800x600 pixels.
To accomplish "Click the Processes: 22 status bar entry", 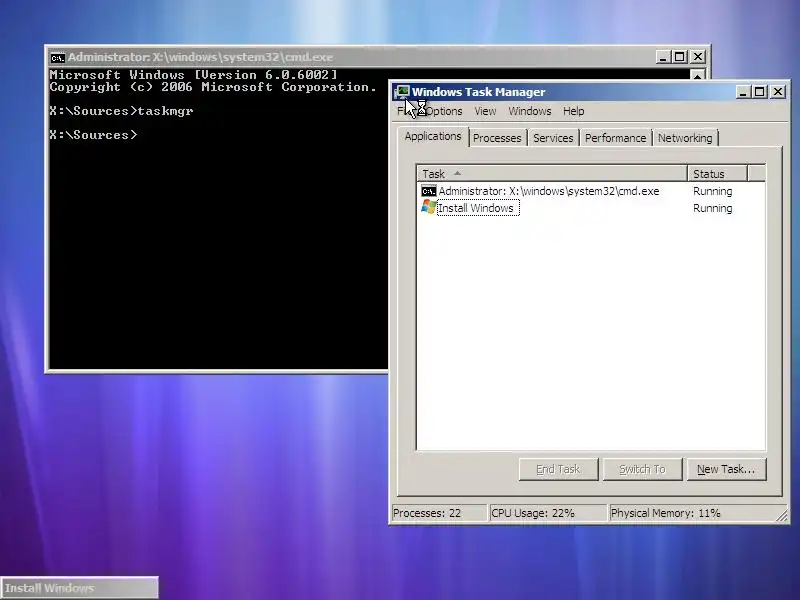I will click(x=439, y=513).
